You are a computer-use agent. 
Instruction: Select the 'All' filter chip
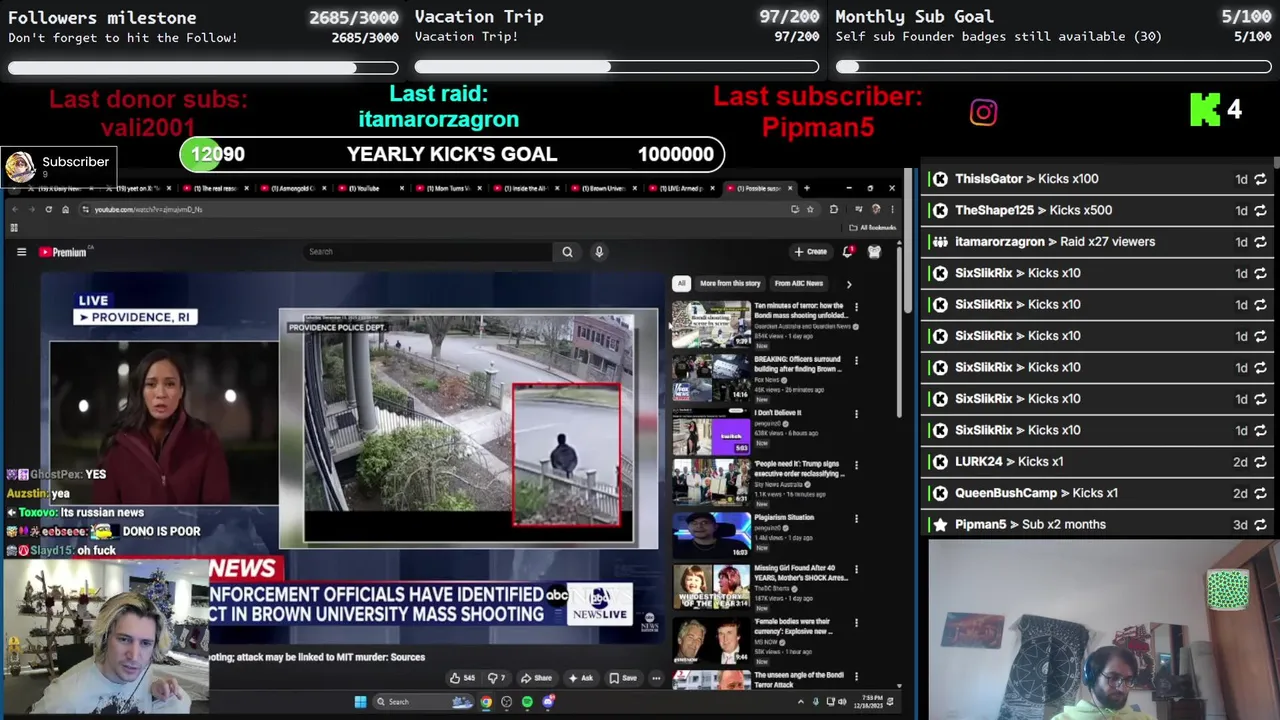point(681,283)
